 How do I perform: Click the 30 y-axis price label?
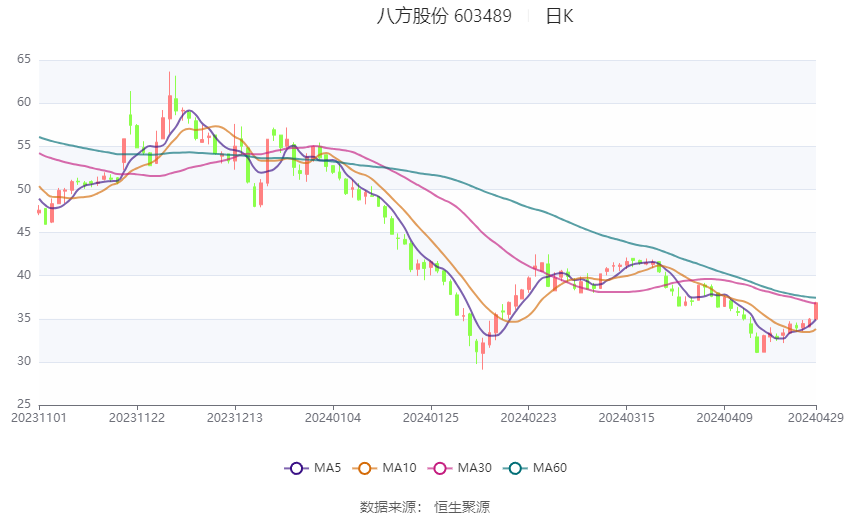coord(24,361)
